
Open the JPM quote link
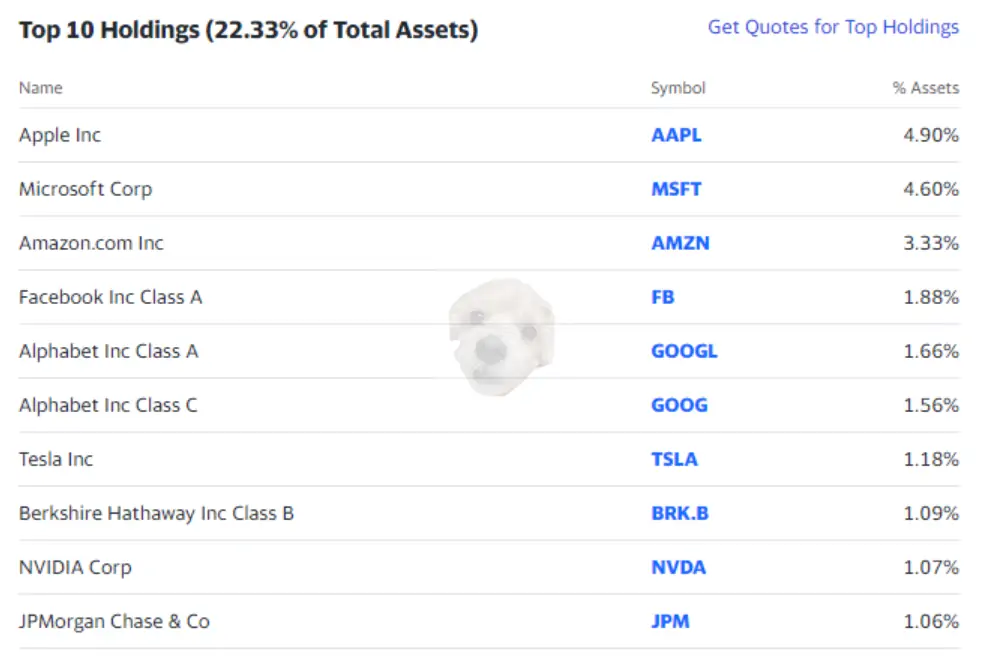671,621
